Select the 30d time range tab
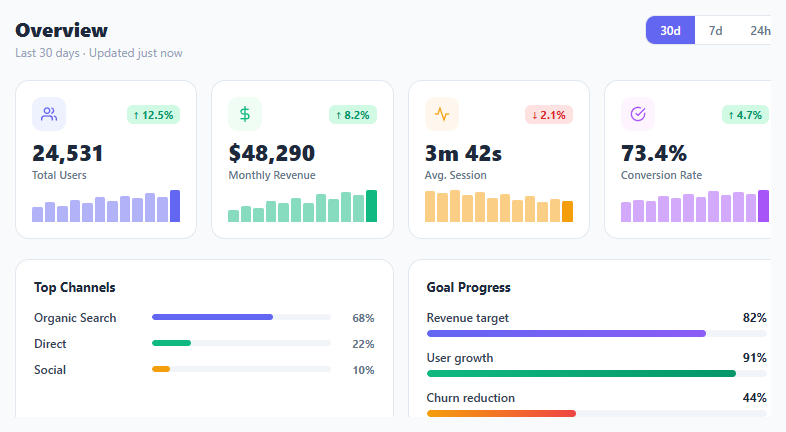 670,31
